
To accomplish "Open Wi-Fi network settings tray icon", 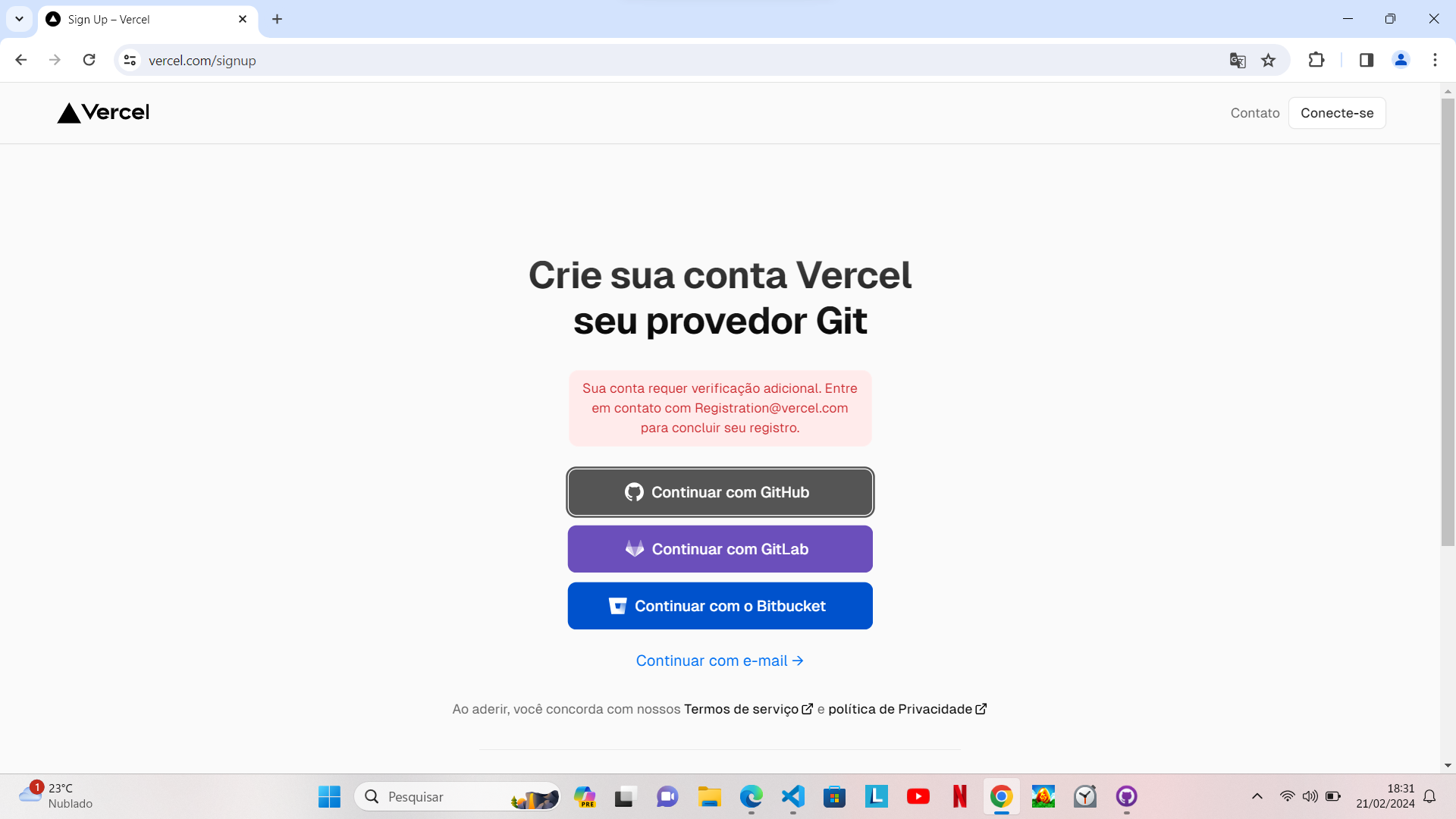I will 1287,796.
